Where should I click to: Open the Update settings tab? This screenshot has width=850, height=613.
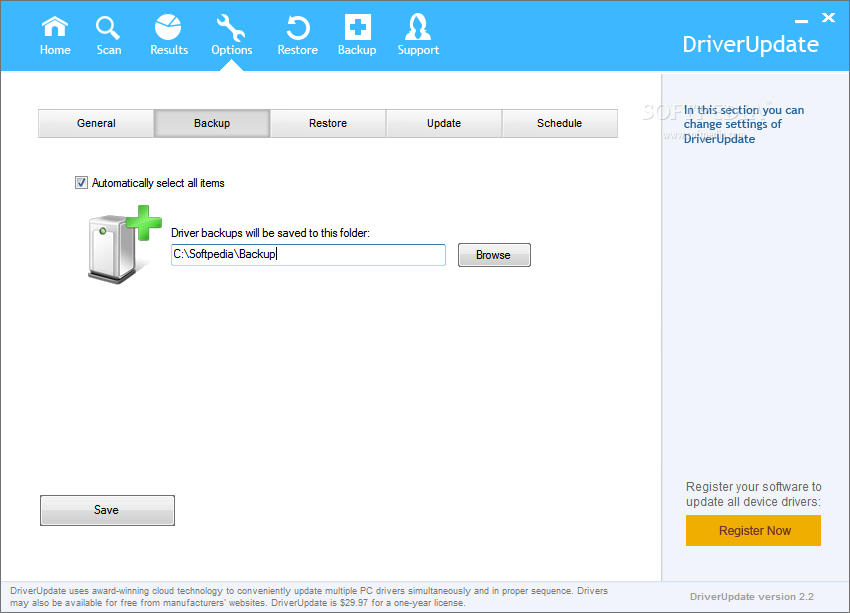[444, 123]
